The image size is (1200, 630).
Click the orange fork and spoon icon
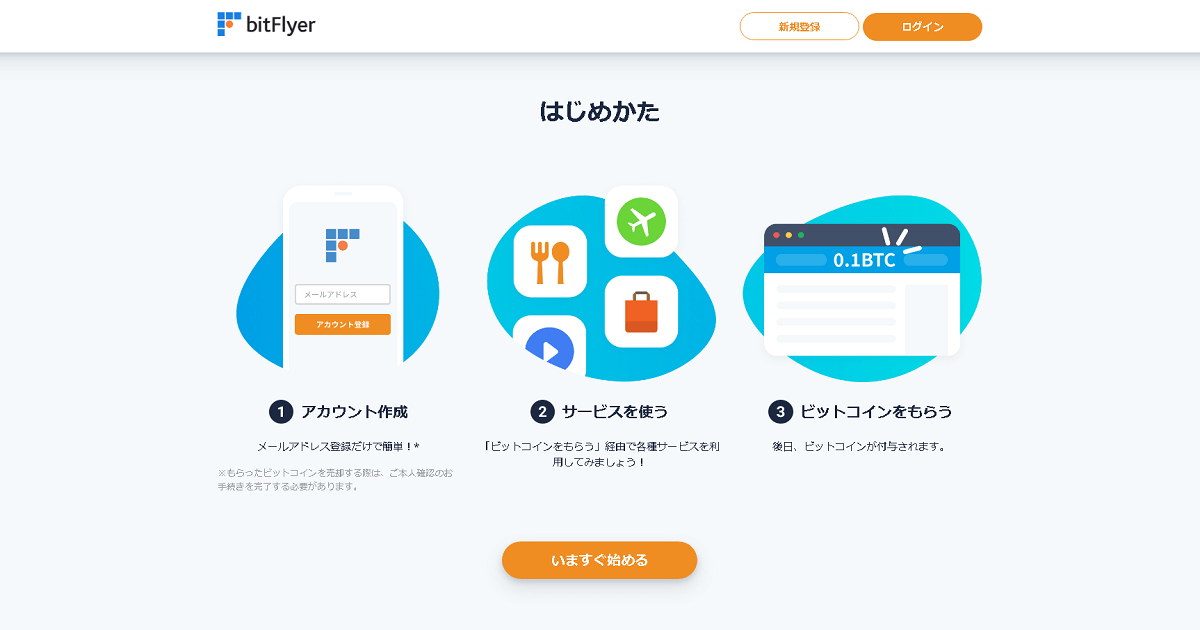[550, 261]
